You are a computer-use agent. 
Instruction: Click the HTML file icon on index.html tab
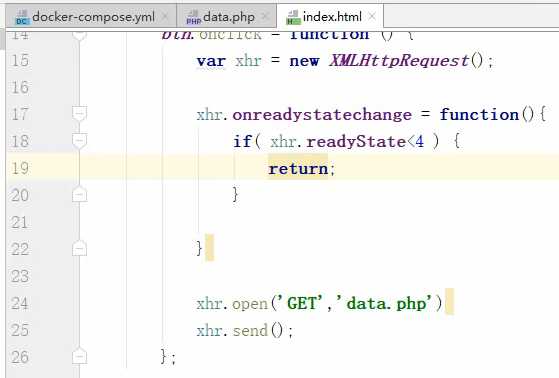click(293, 17)
